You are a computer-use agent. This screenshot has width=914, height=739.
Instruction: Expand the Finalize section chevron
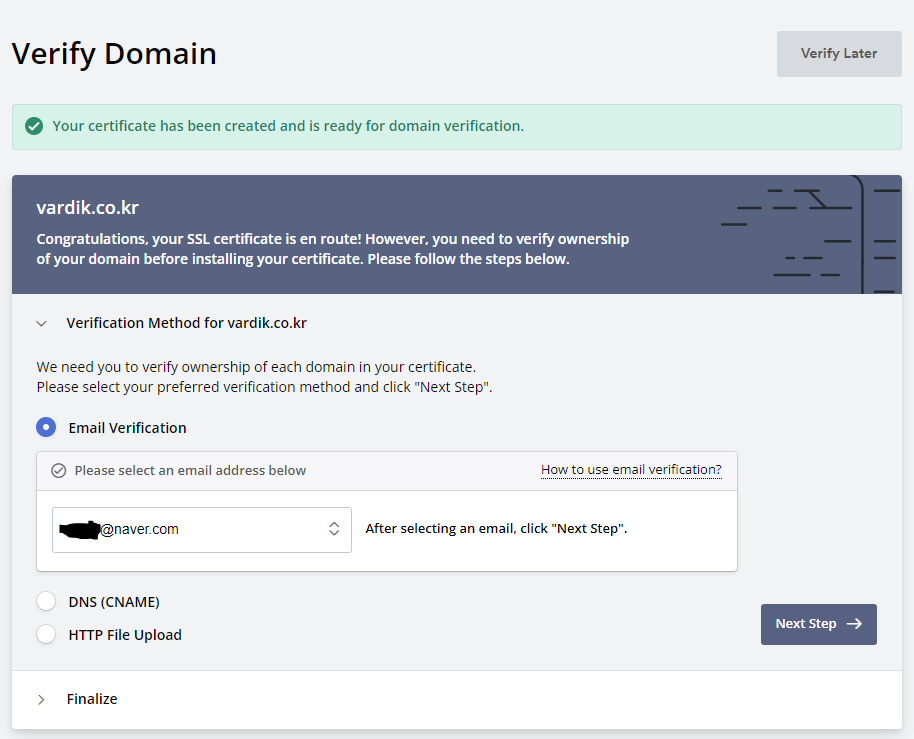point(41,699)
